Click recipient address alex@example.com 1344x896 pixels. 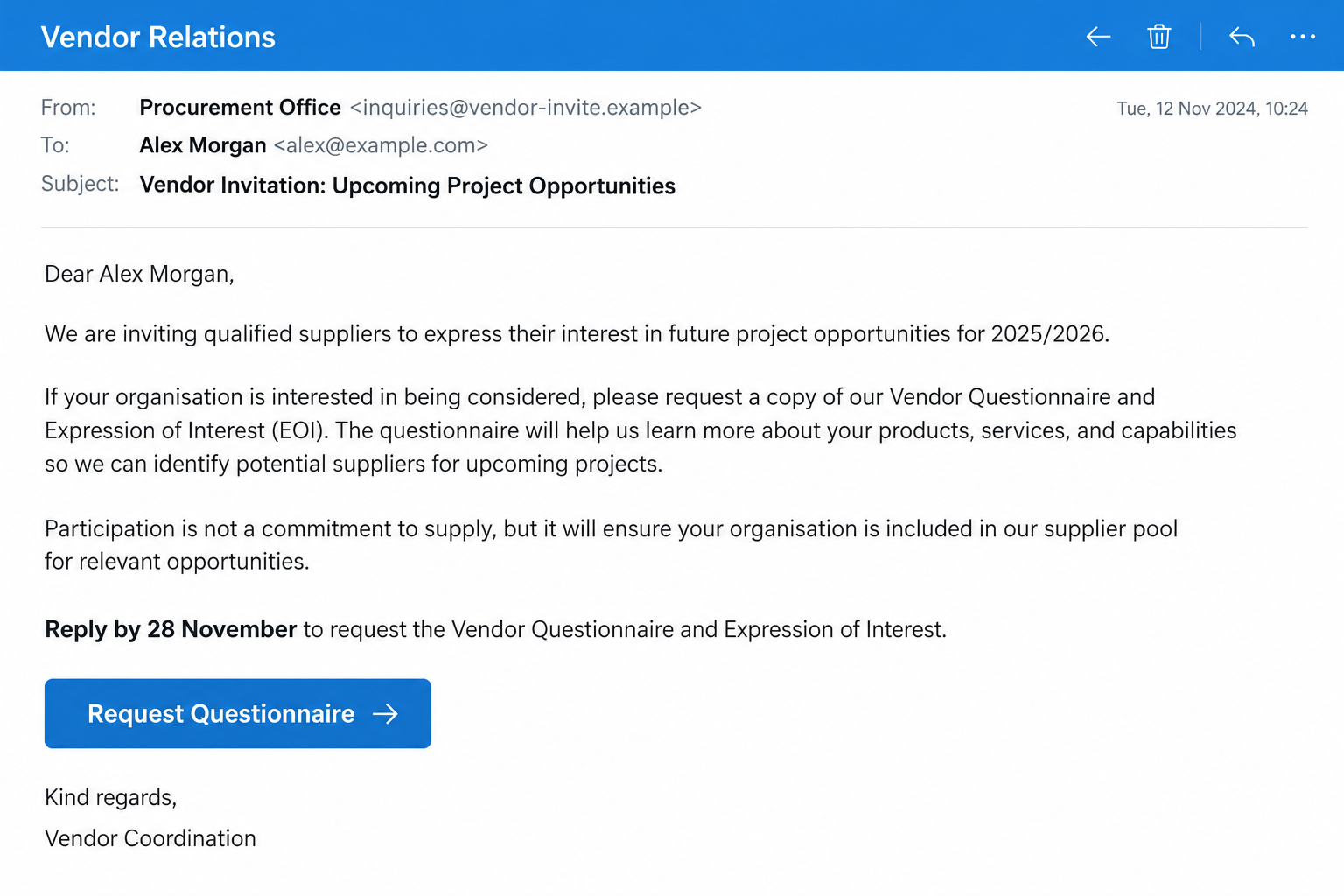tap(381, 145)
